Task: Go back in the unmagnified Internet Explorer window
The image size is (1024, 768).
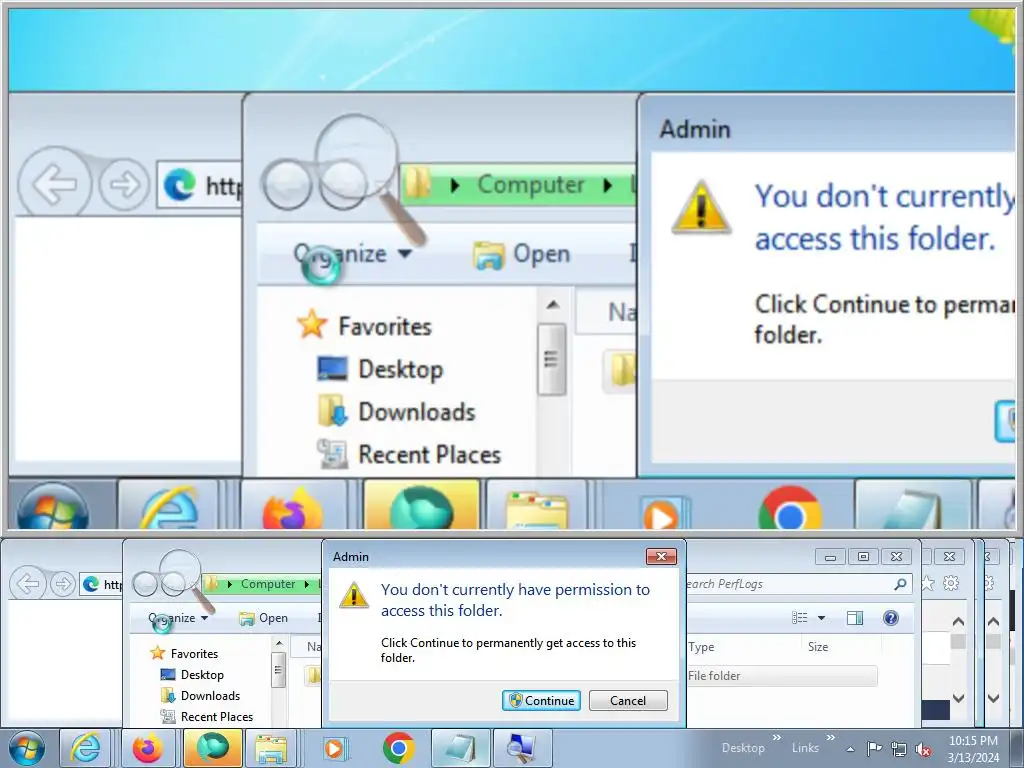Action: [x=27, y=583]
